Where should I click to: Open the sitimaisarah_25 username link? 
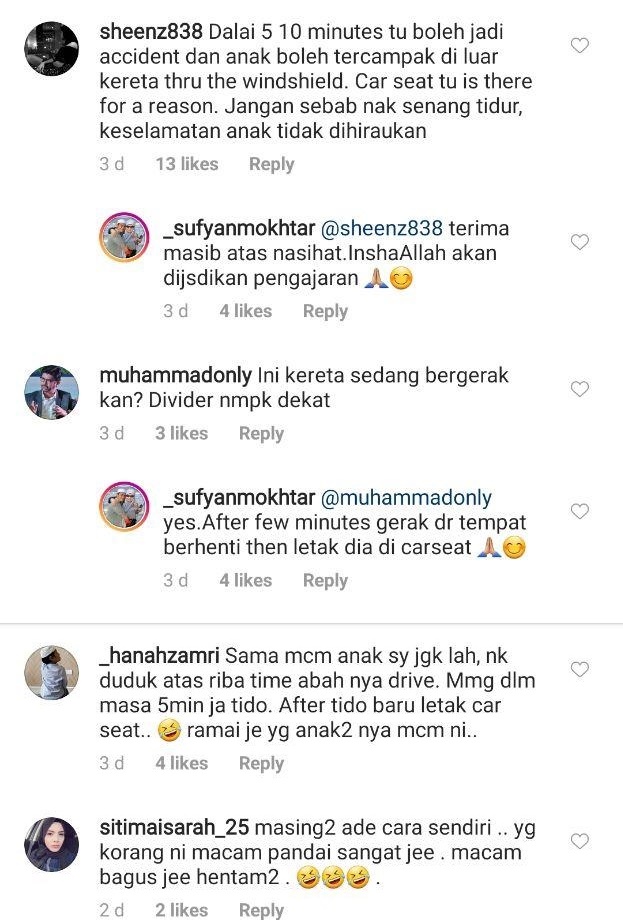click(x=174, y=827)
